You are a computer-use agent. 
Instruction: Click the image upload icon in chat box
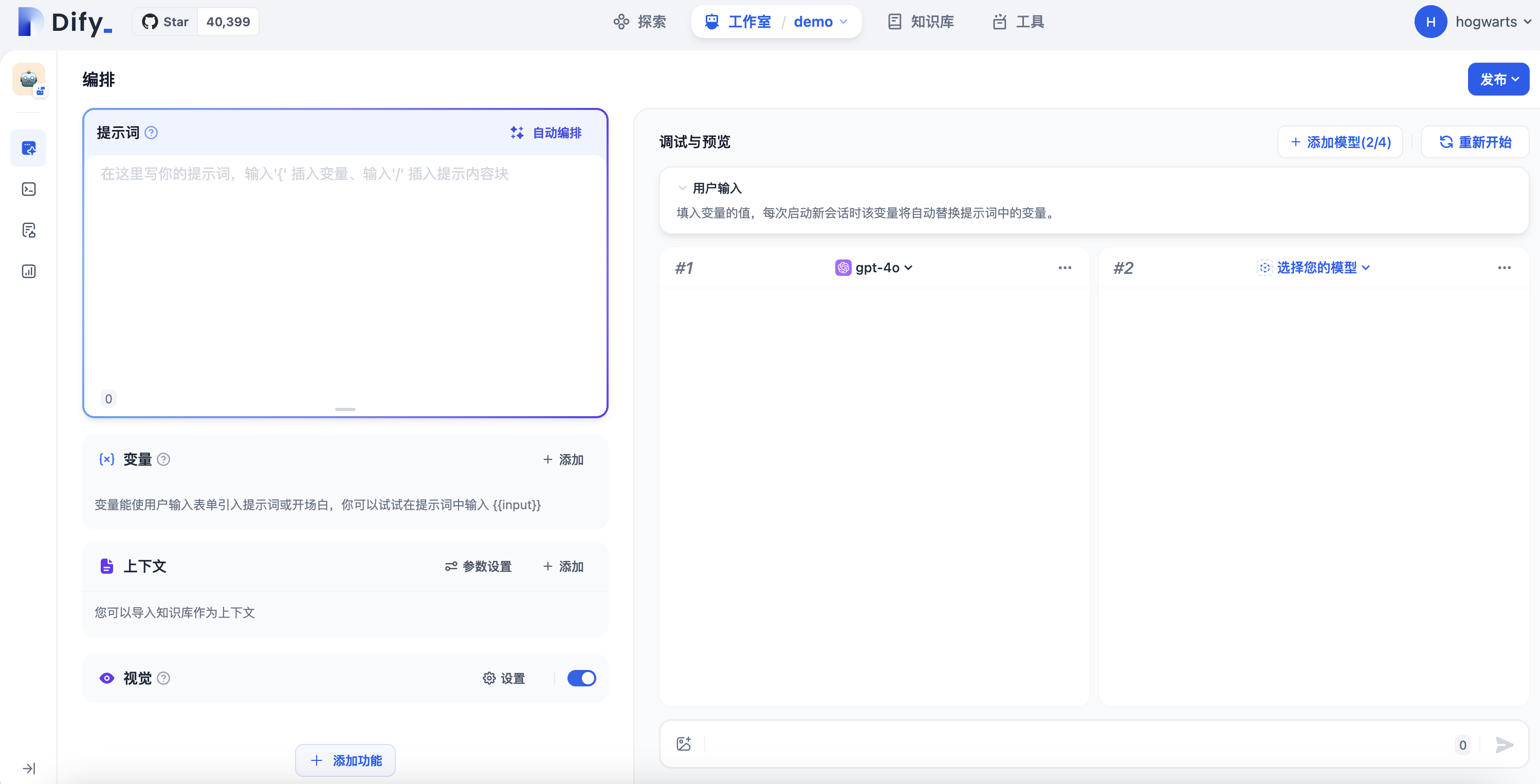[683, 743]
